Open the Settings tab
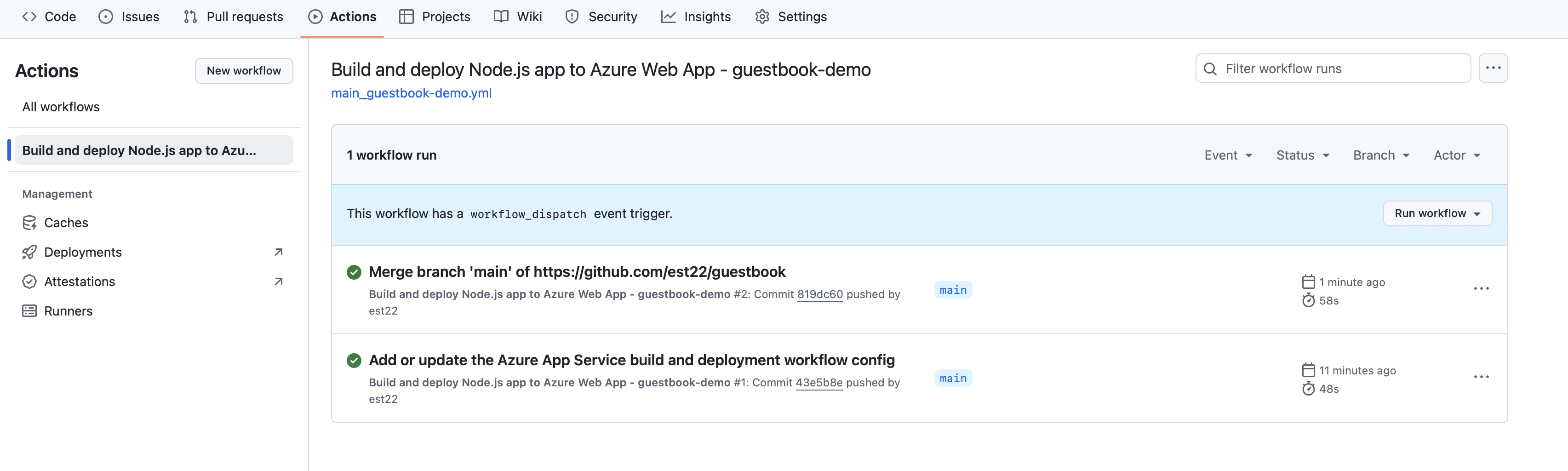 pos(791,17)
